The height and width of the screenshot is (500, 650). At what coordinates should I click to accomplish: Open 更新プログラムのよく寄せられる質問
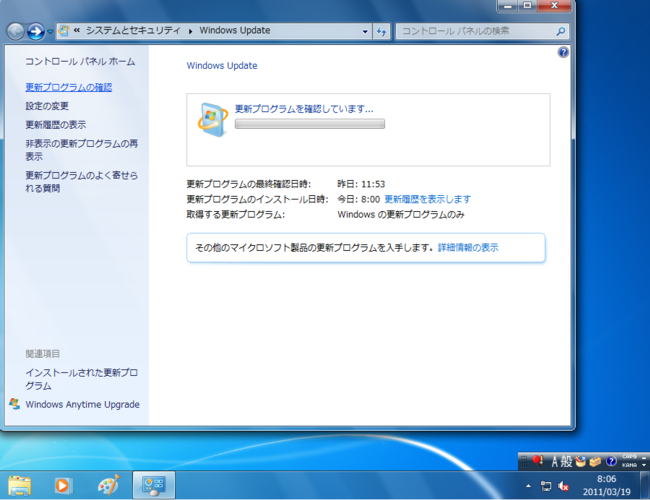click(x=82, y=182)
